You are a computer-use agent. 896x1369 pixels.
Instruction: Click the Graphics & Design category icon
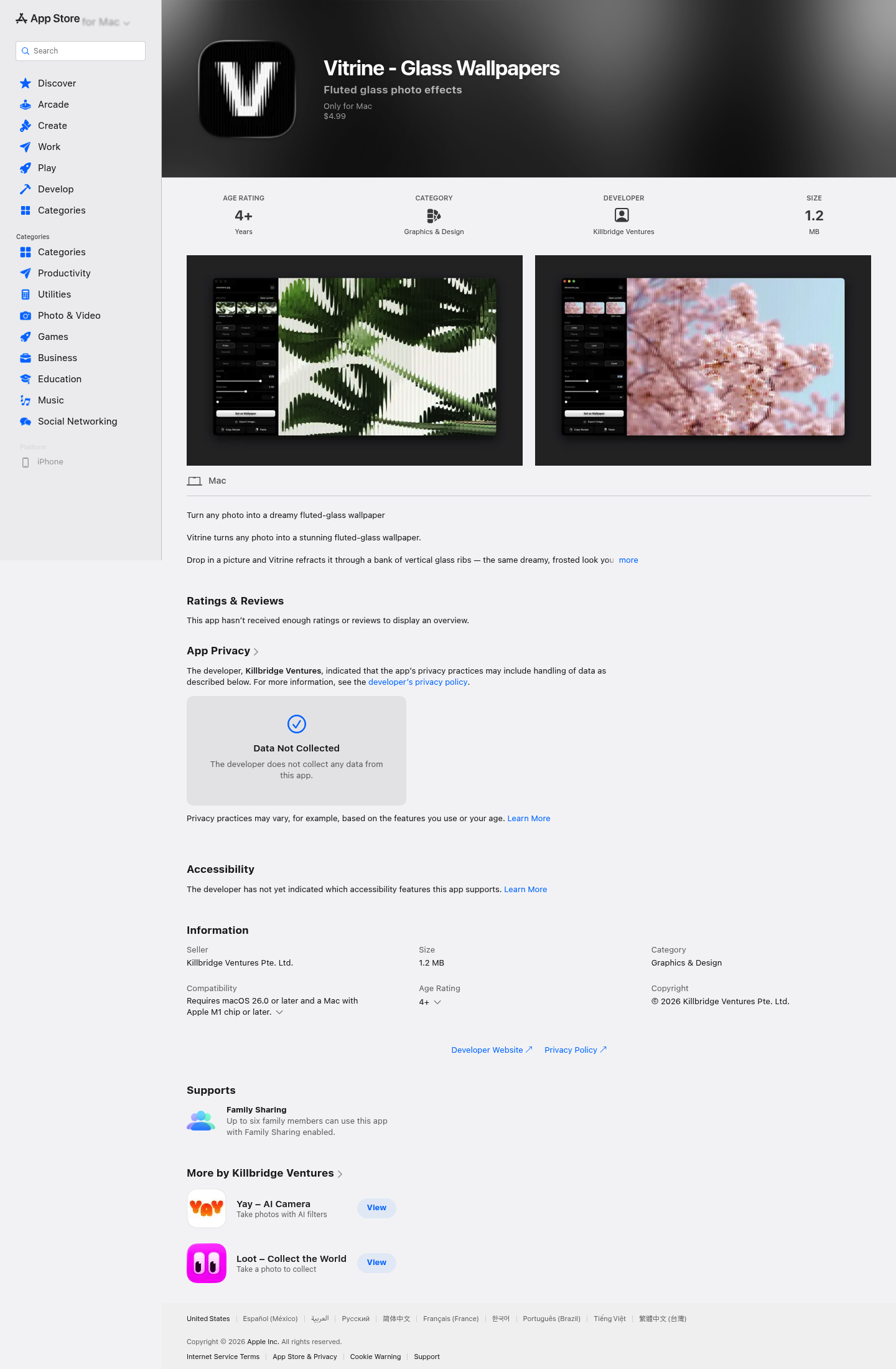click(x=434, y=215)
